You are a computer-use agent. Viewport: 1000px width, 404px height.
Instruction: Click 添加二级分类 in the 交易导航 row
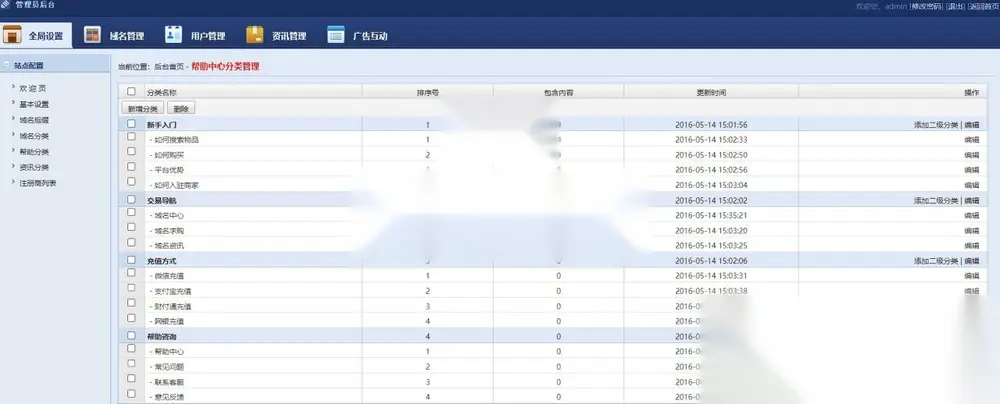pyautogui.click(x=936, y=200)
